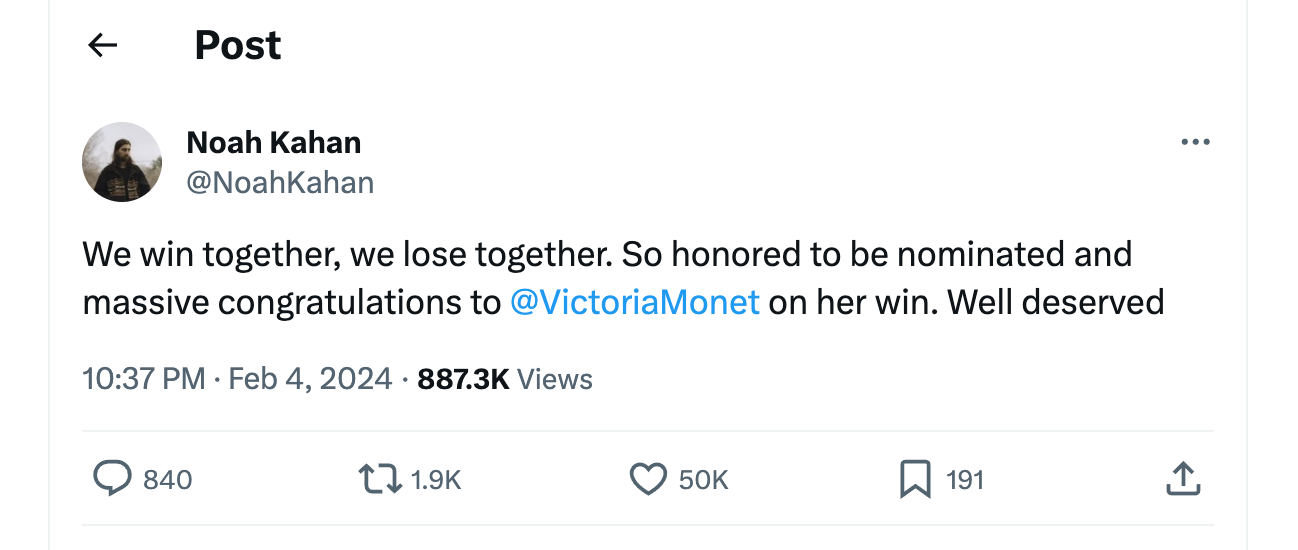Click the 840 replies count
The height and width of the screenshot is (550, 1298).
click(x=168, y=480)
